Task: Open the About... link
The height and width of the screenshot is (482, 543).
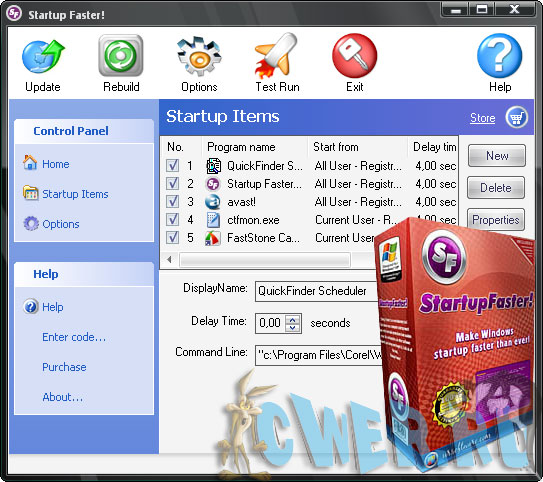Action: 62,397
